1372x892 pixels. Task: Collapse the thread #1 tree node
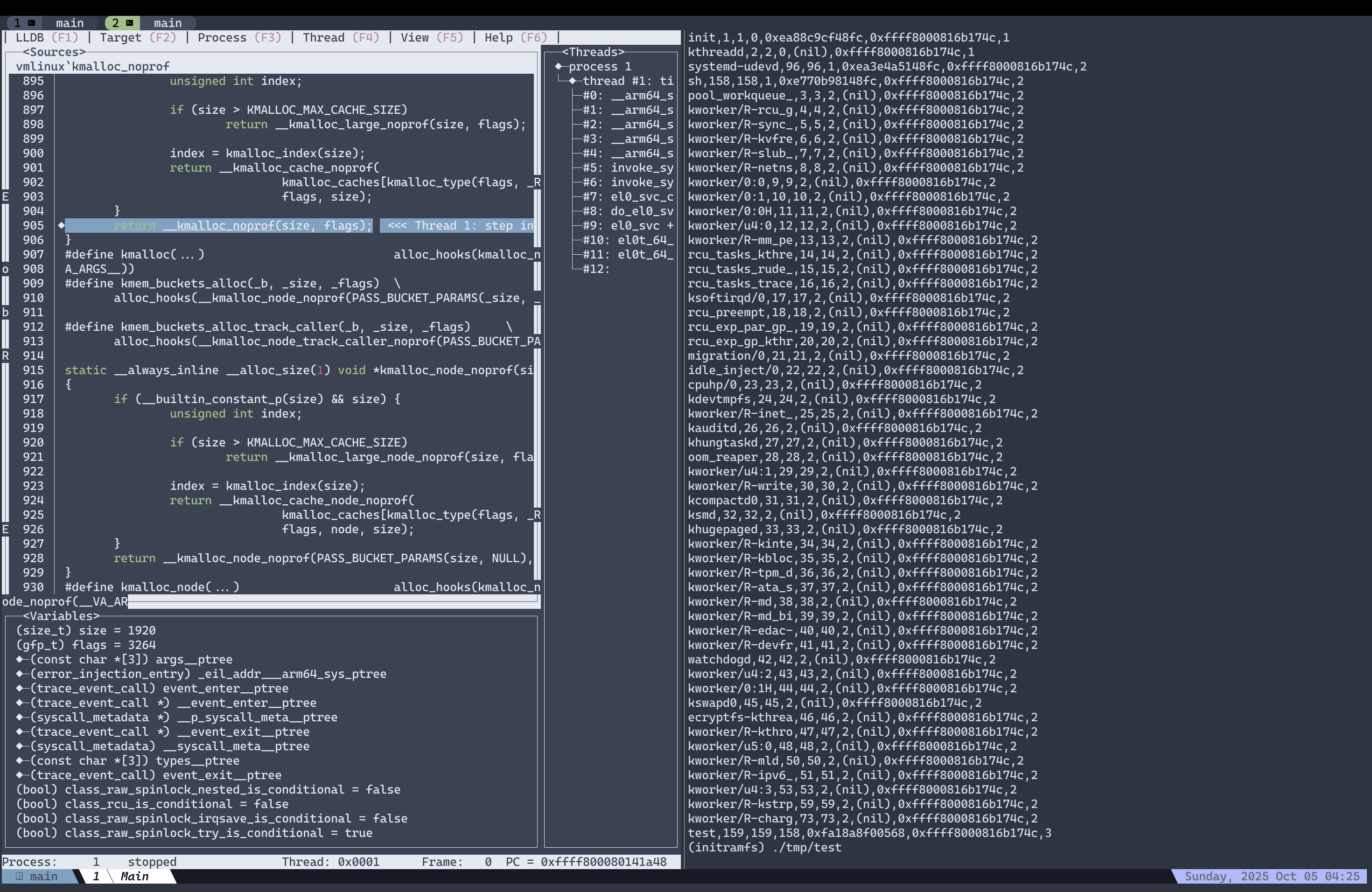573,81
